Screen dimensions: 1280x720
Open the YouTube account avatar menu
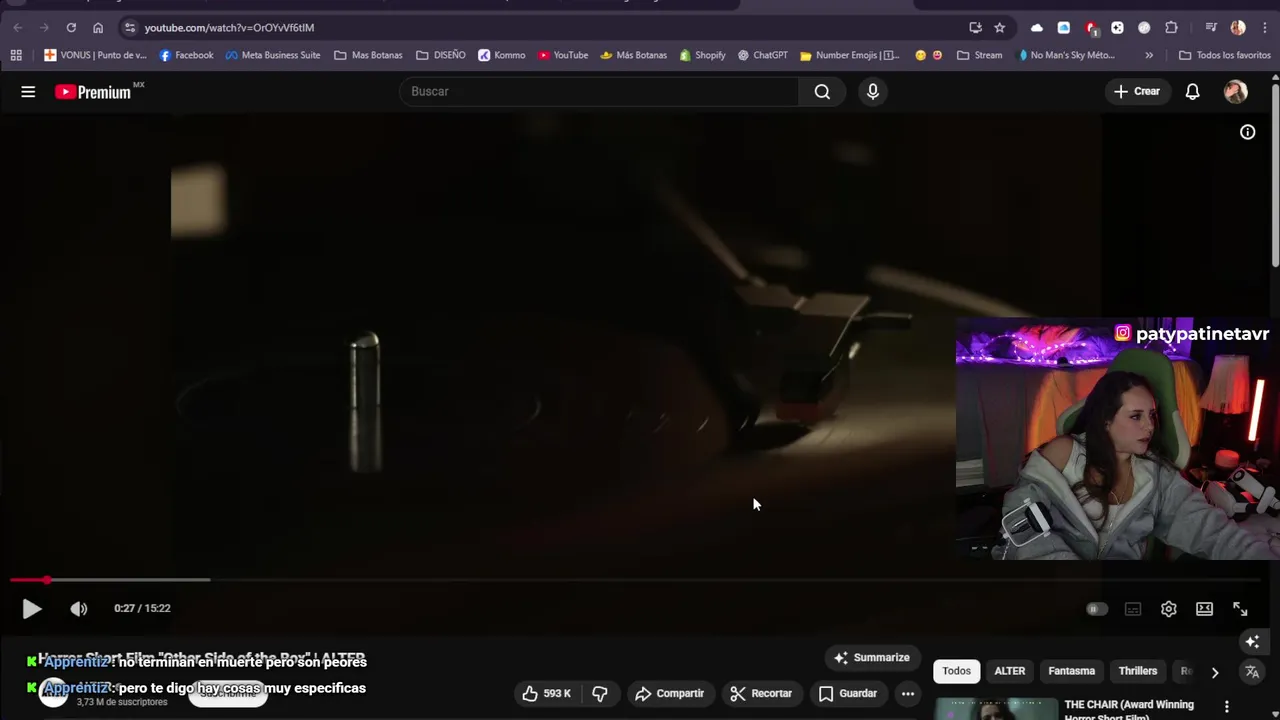[1236, 92]
